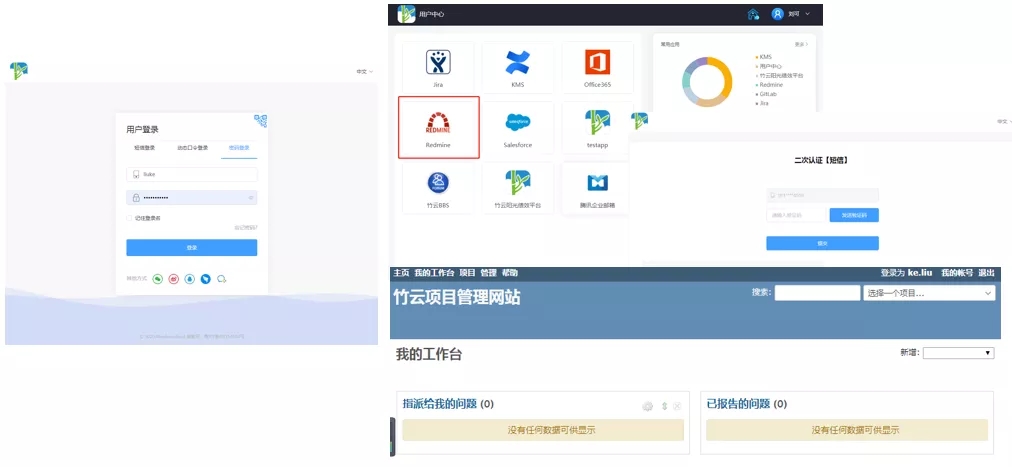Toggle password visibility eye icon
Screen dimensions: 1012x467
[x=250, y=197]
